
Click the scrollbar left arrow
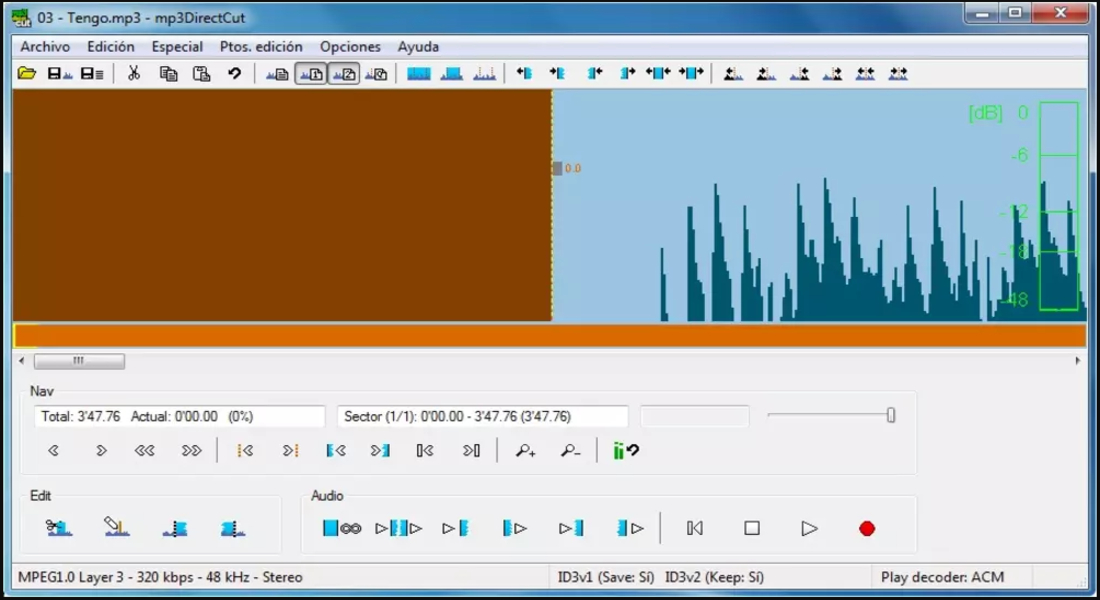(x=22, y=361)
